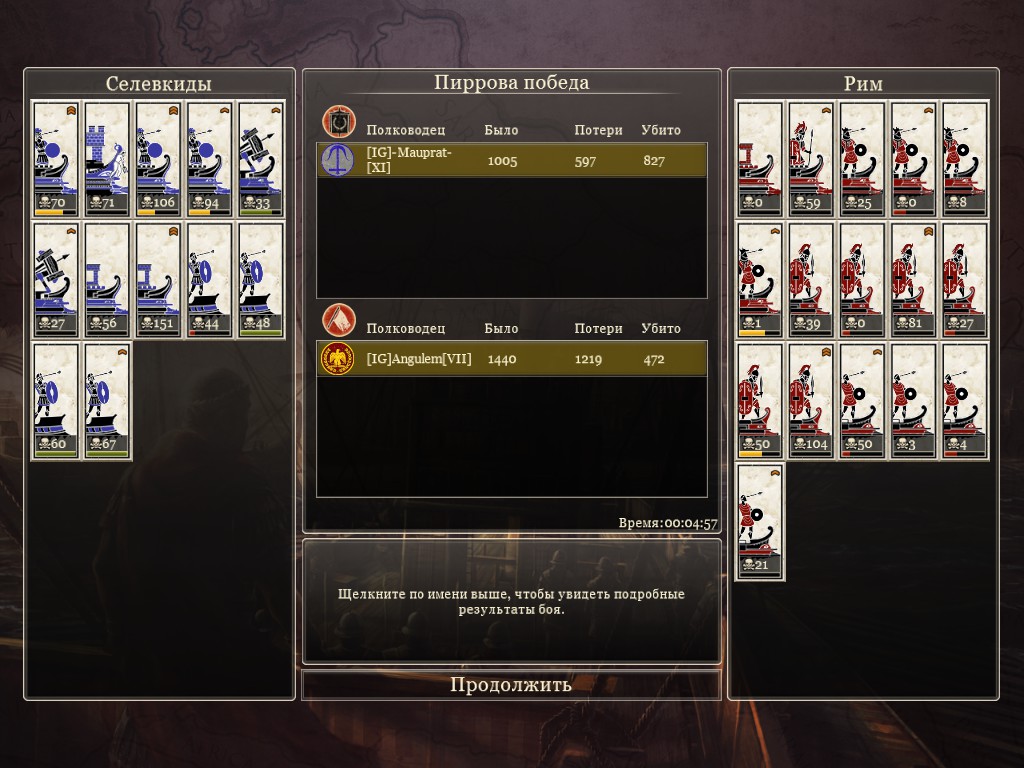Image resolution: width=1024 pixels, height=768 pixels.
Task: Open details for [IG]-Mauprat-[XI] row
Action: pyautogui.click(x=511, y=160)
